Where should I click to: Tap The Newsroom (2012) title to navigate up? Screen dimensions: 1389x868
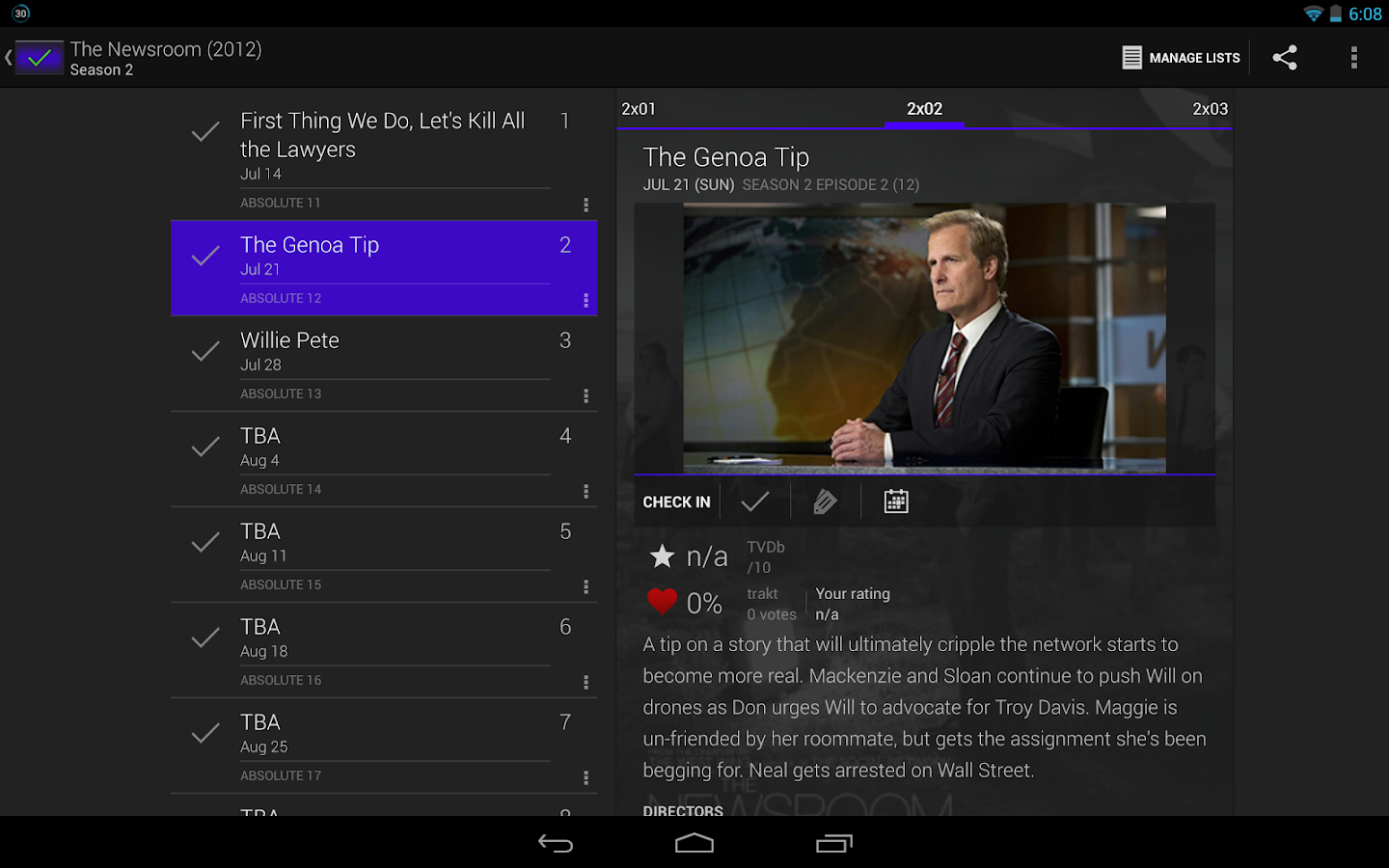(166, 49)
